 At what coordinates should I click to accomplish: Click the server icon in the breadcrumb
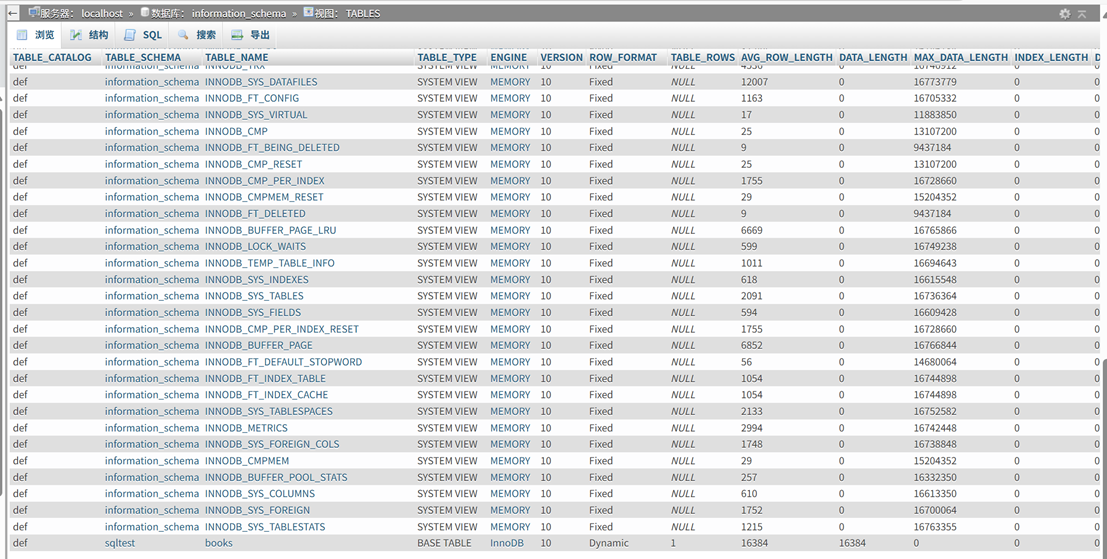click(x=34, y=13)
